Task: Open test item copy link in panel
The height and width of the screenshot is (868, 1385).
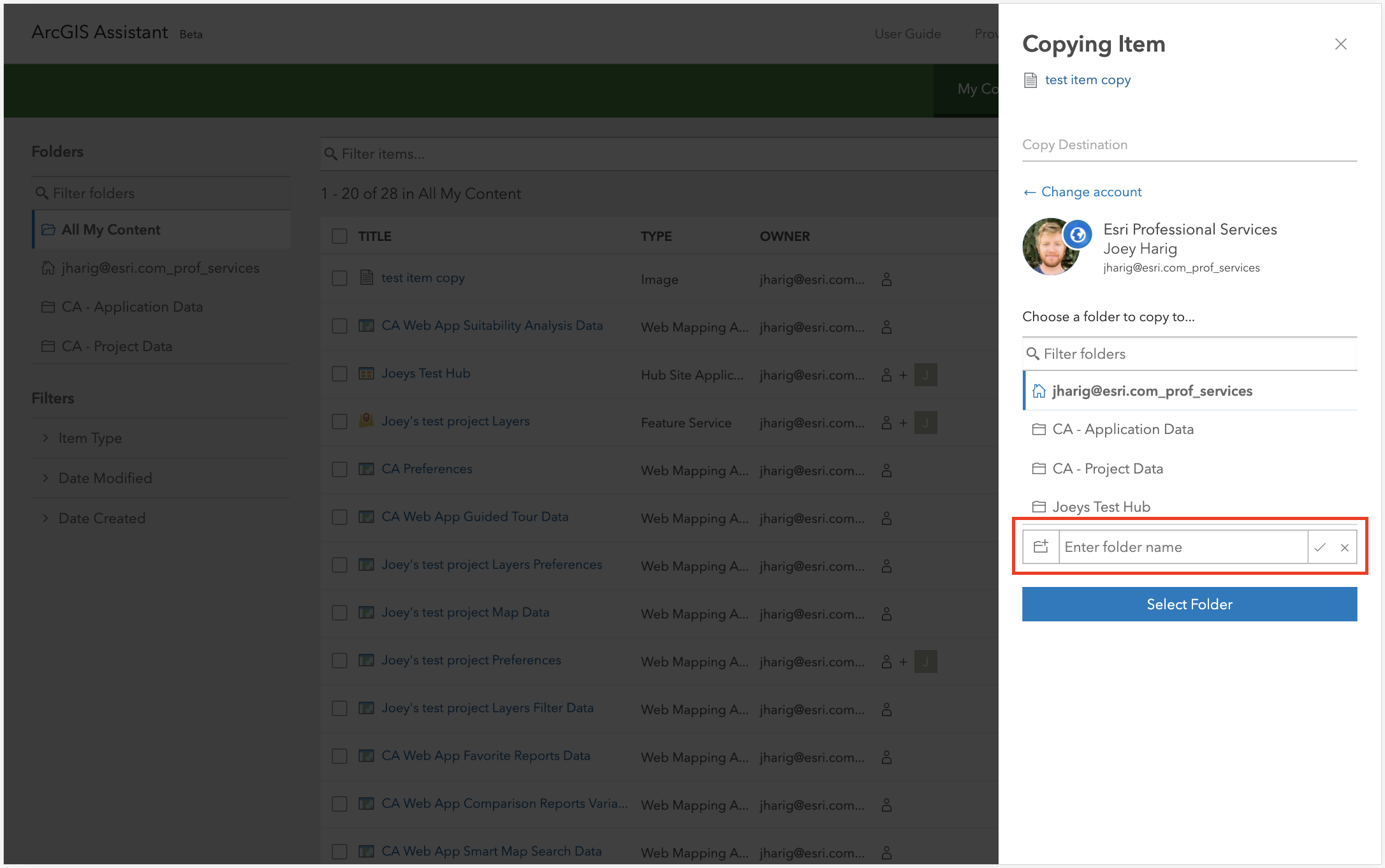Action: [x=1087, y=80]
